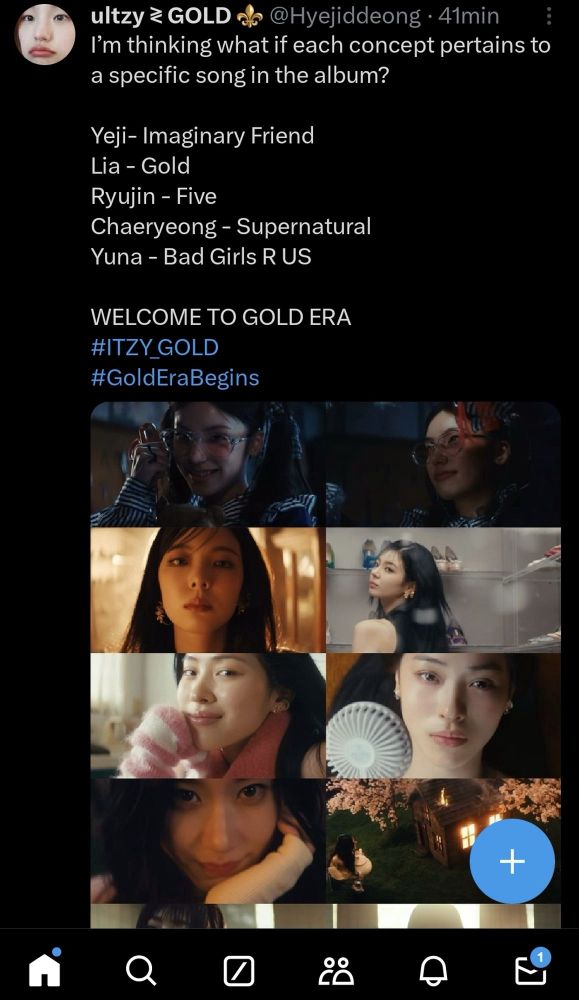This screenshot has width=579, height=1000.
Task: Open the photo with shoe shelves background
Action: click(x=444, y=590)
